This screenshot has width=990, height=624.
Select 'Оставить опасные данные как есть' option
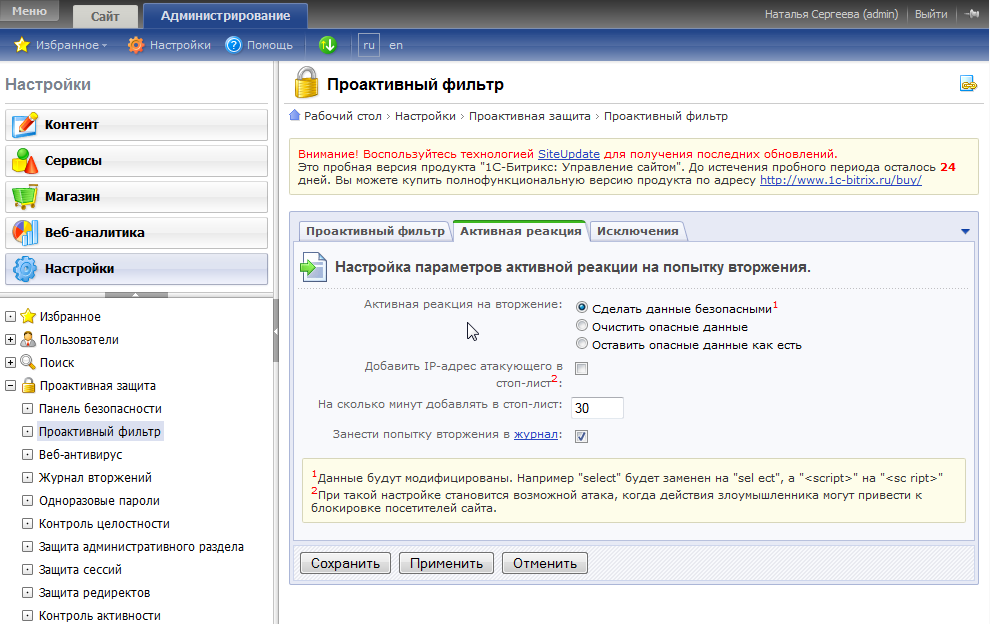tap(582, 344)
